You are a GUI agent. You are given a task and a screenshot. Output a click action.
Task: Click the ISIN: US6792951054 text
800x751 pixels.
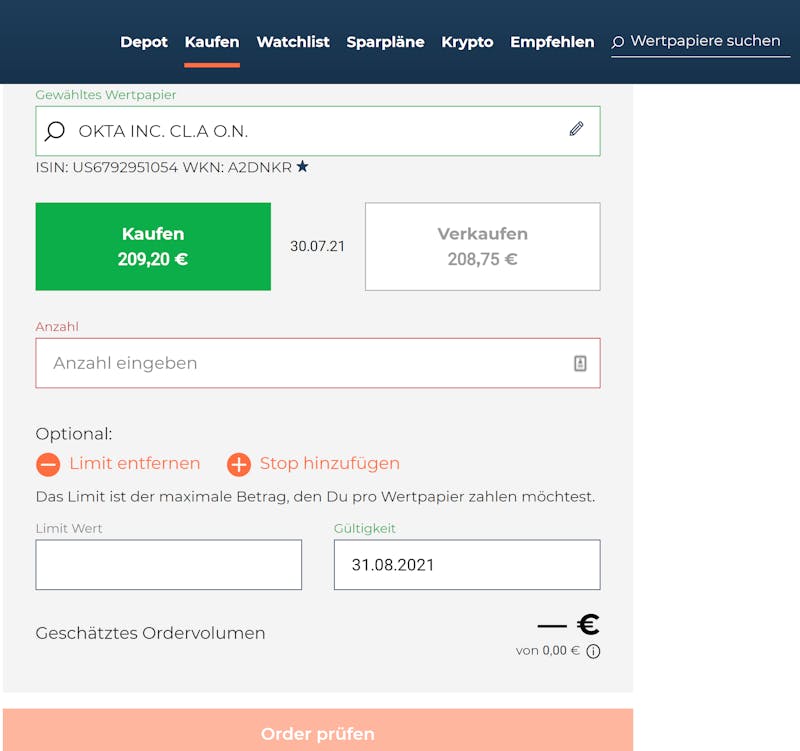point(107,167)
